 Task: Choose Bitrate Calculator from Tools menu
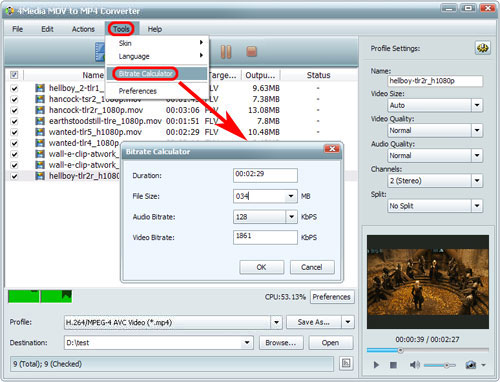coord(157,74)
